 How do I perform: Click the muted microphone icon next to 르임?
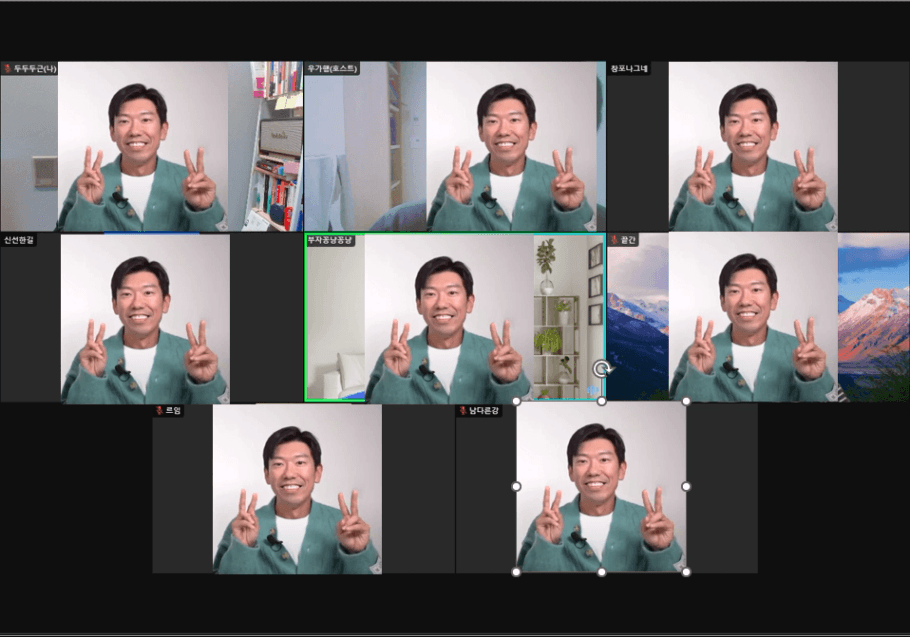(159, 410)
